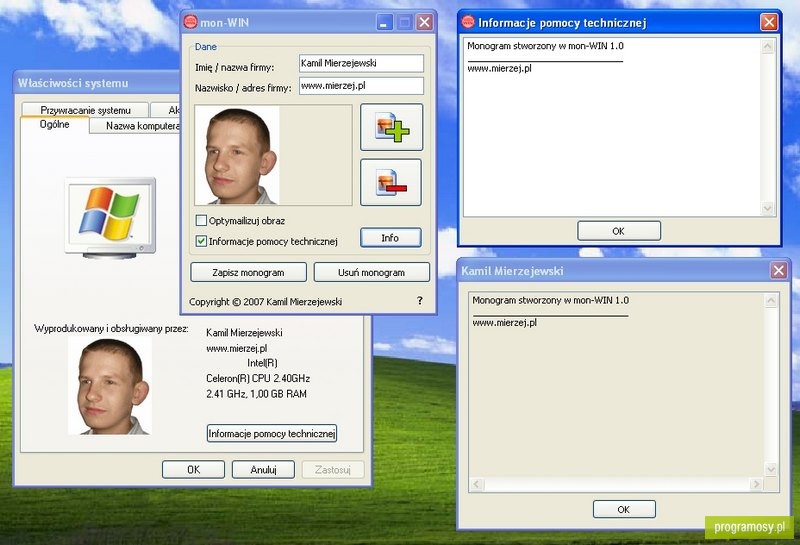Open Informacje pomocy technicznej button in system properties
This screenshot has height=545, width=800.
272,433
